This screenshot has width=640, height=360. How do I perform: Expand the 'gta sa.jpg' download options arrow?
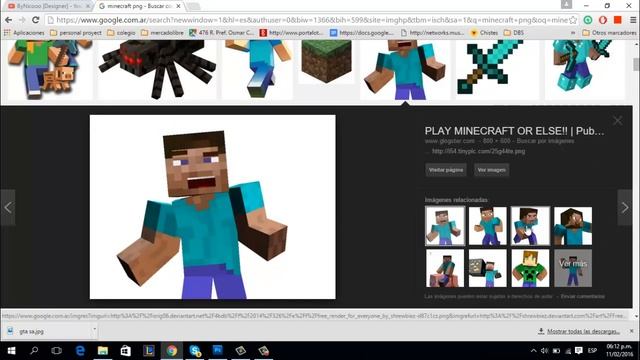pyautogui.click(x=94, y=329)
